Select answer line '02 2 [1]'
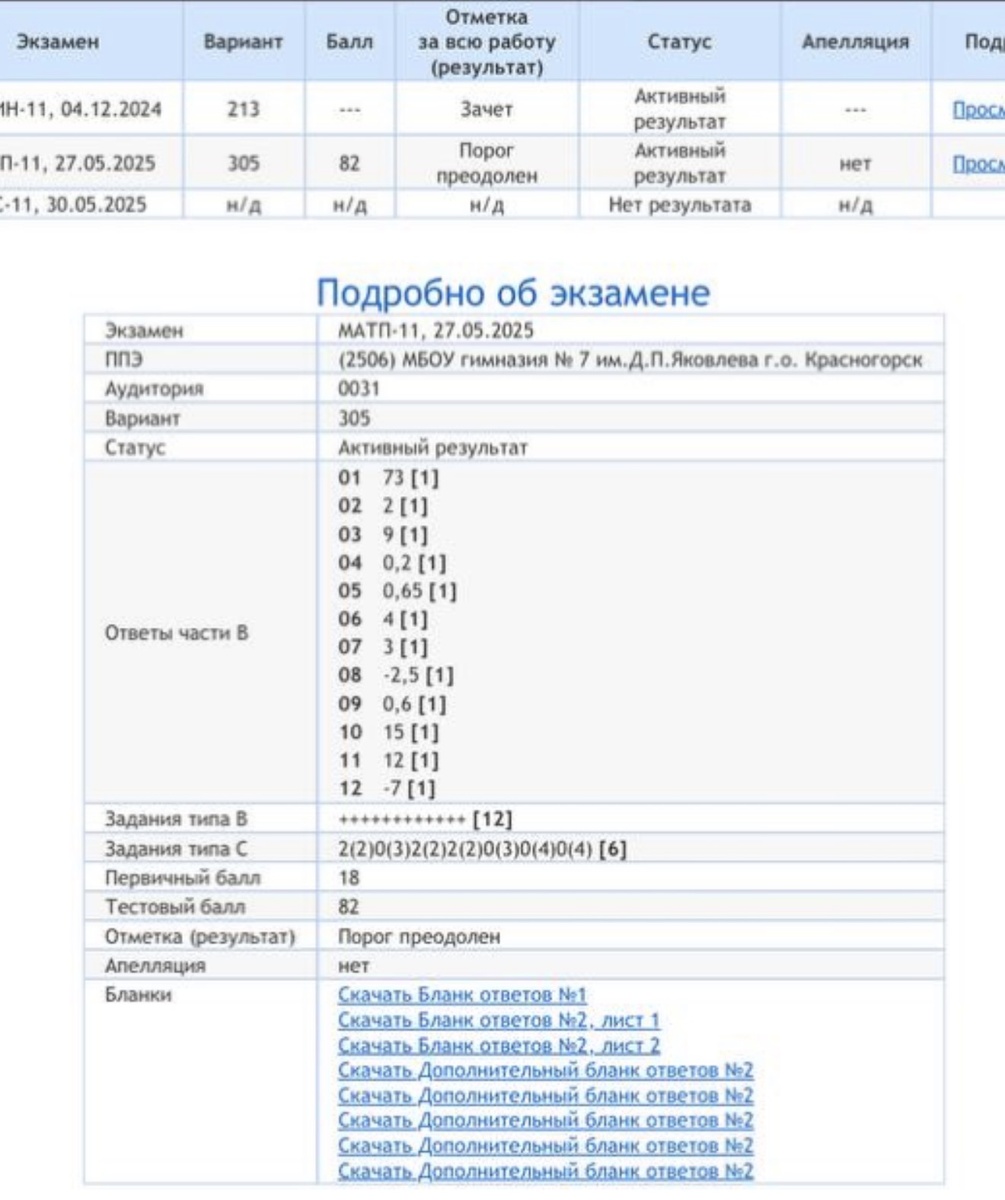 pos(384,507)
